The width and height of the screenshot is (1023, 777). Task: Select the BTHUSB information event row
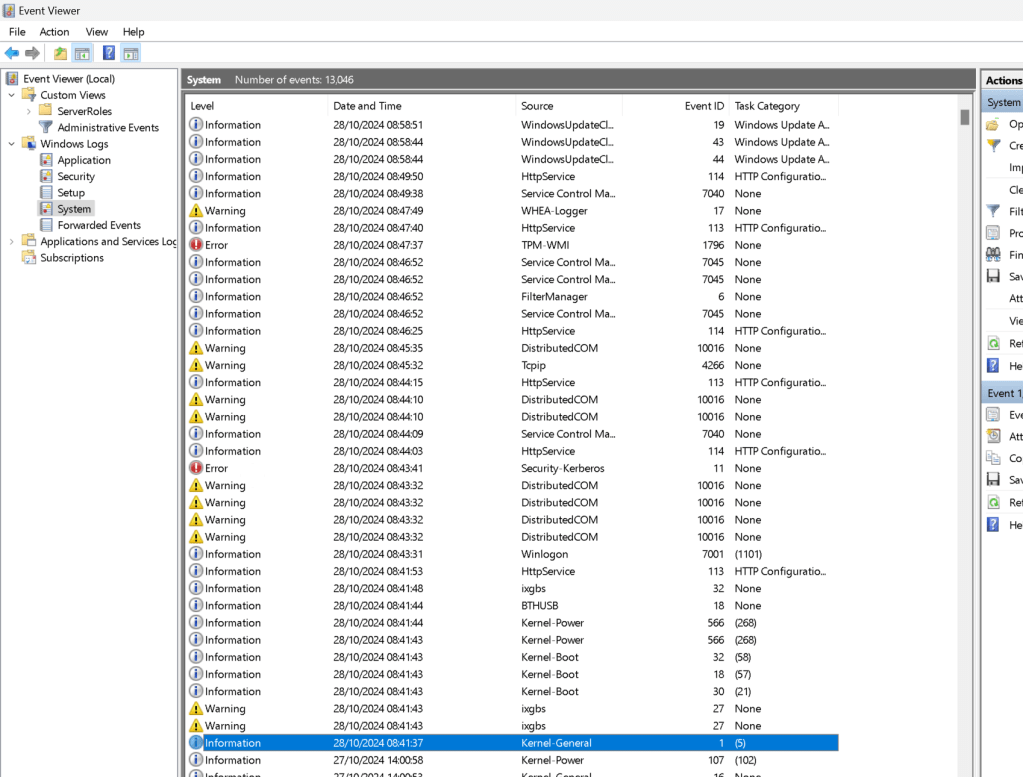[512, 605]
